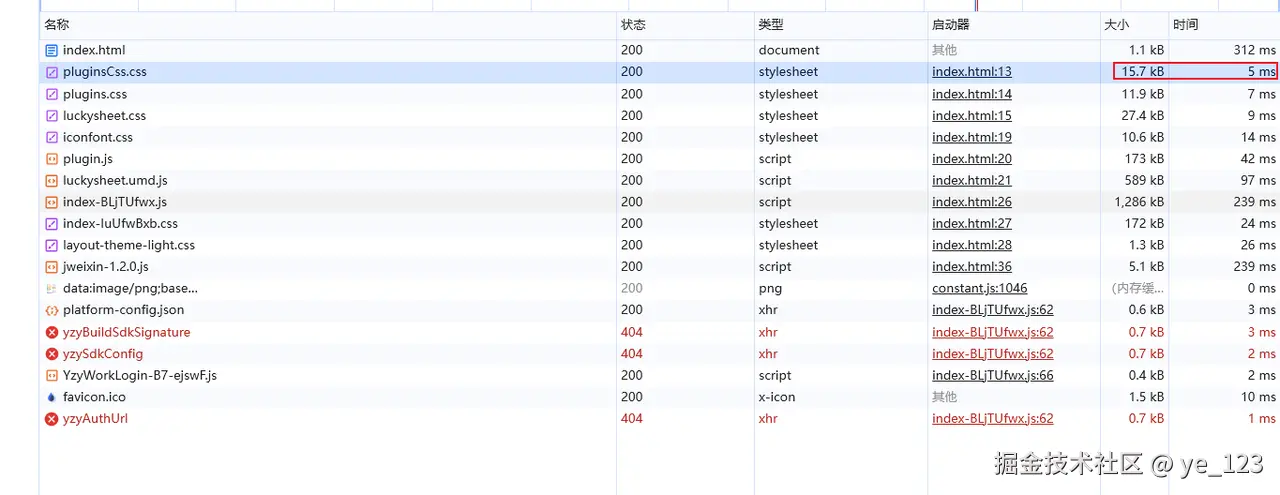Select the failed yzySdkConfig request name
This screenshot has width=1280, height=495.
click(x=103, y=354)
